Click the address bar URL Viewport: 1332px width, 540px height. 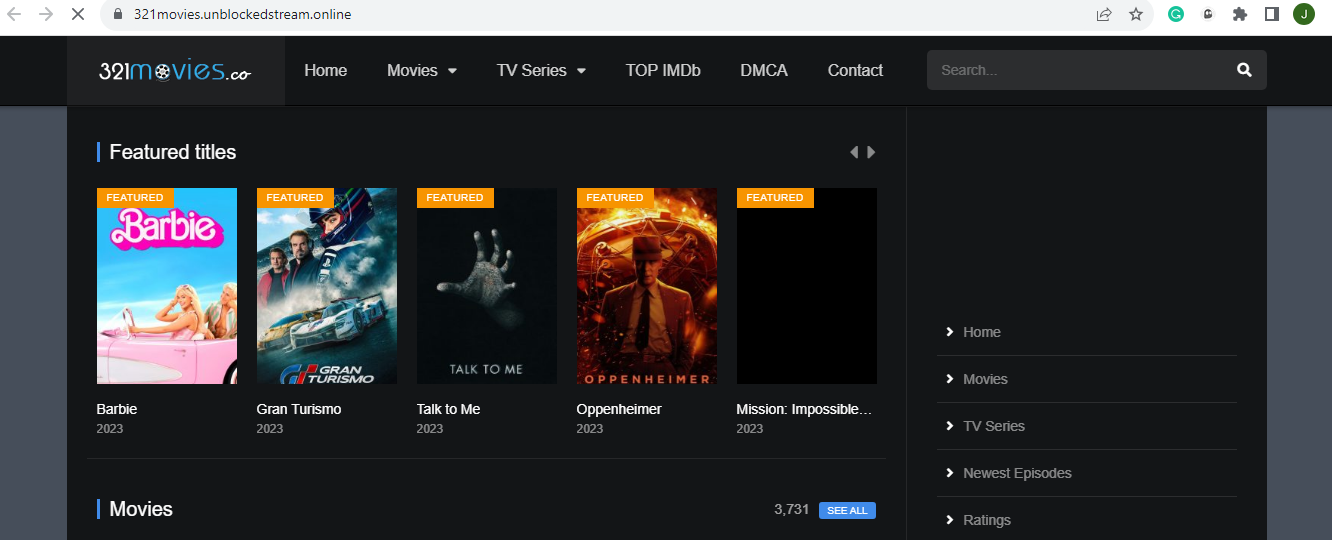[x=242, y=15]
